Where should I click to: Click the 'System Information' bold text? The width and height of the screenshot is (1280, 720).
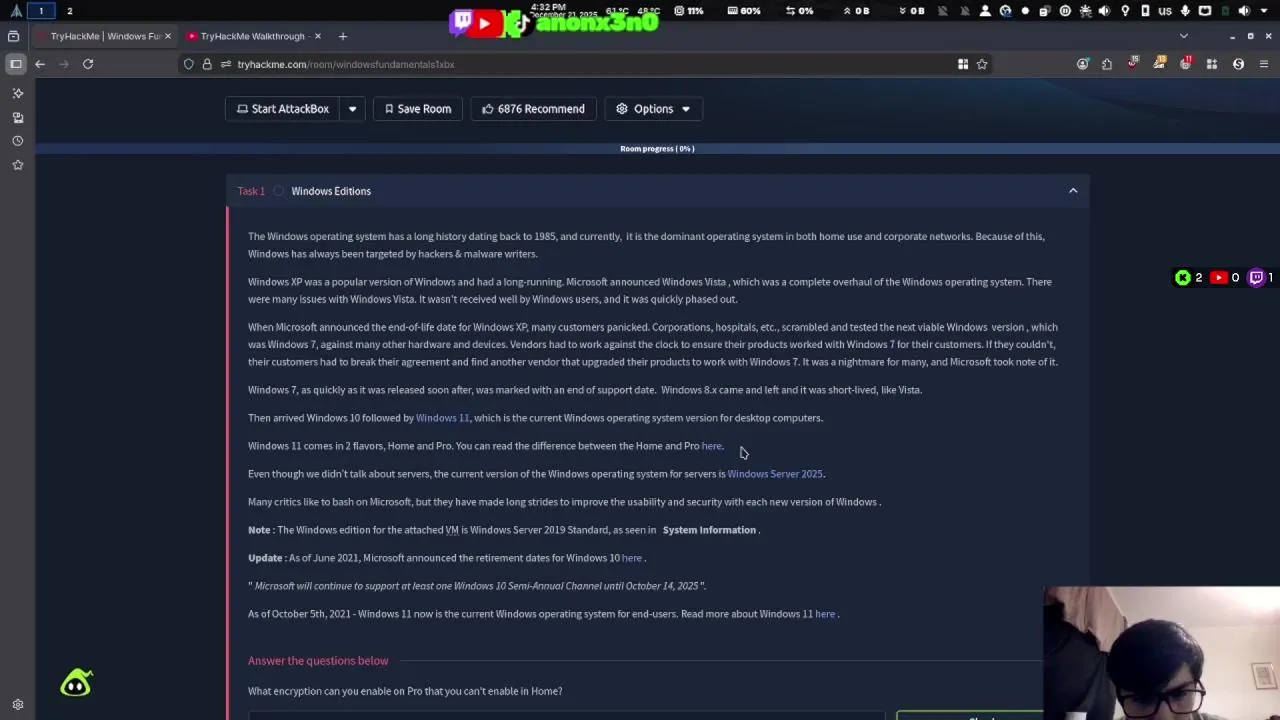point(709,530)
